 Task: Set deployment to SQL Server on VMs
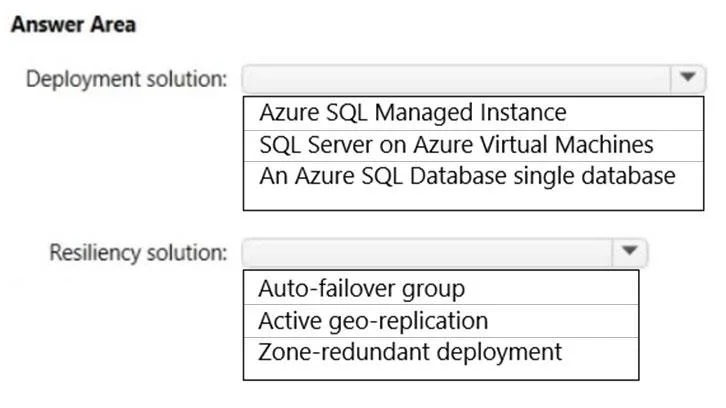point(473,146)
